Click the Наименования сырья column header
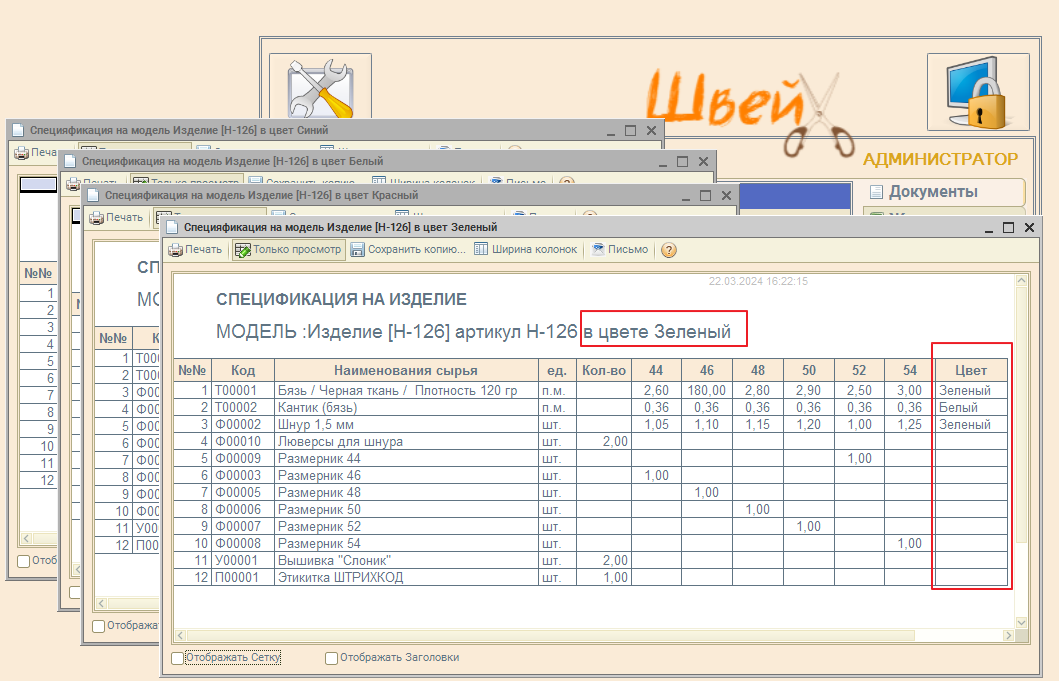The width and height of the screenshot is (1059, 681). coord(406,370)
